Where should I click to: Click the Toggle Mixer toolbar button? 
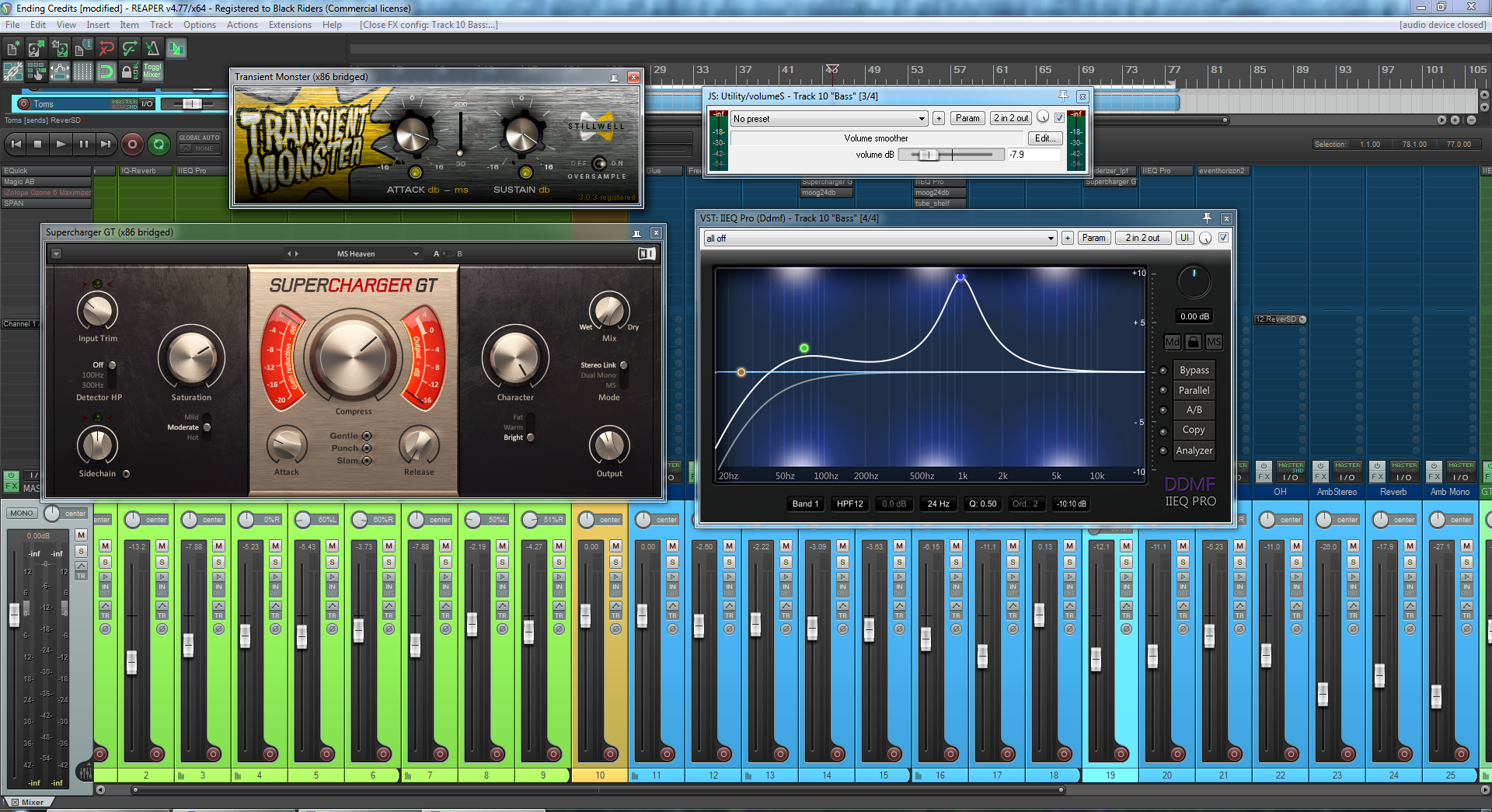152,71
